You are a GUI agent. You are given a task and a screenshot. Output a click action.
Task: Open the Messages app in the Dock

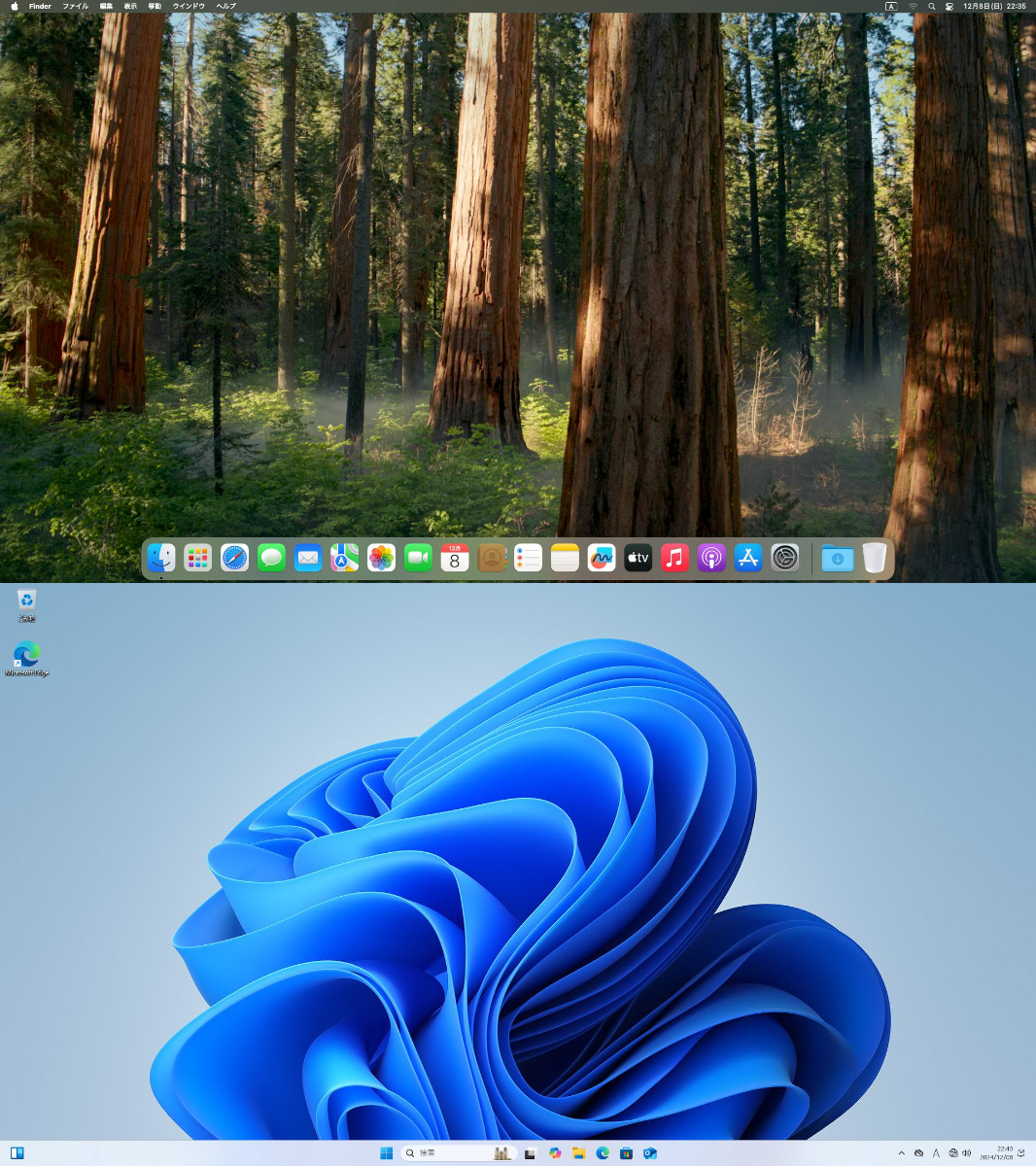tap(271, 558)
